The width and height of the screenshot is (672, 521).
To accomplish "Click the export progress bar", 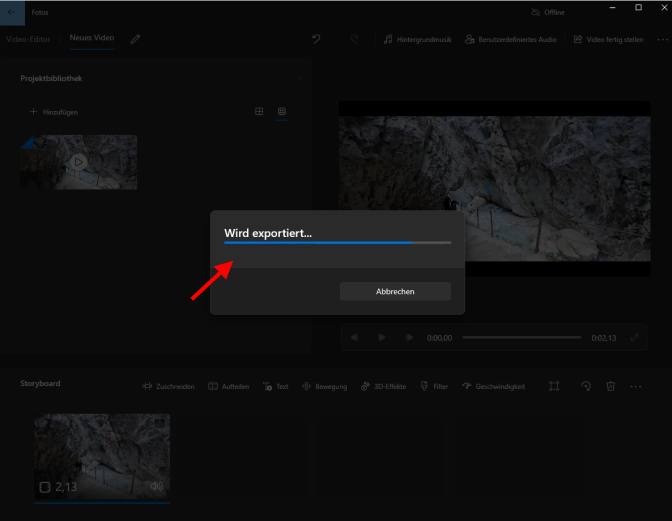I will pos(337,242).
